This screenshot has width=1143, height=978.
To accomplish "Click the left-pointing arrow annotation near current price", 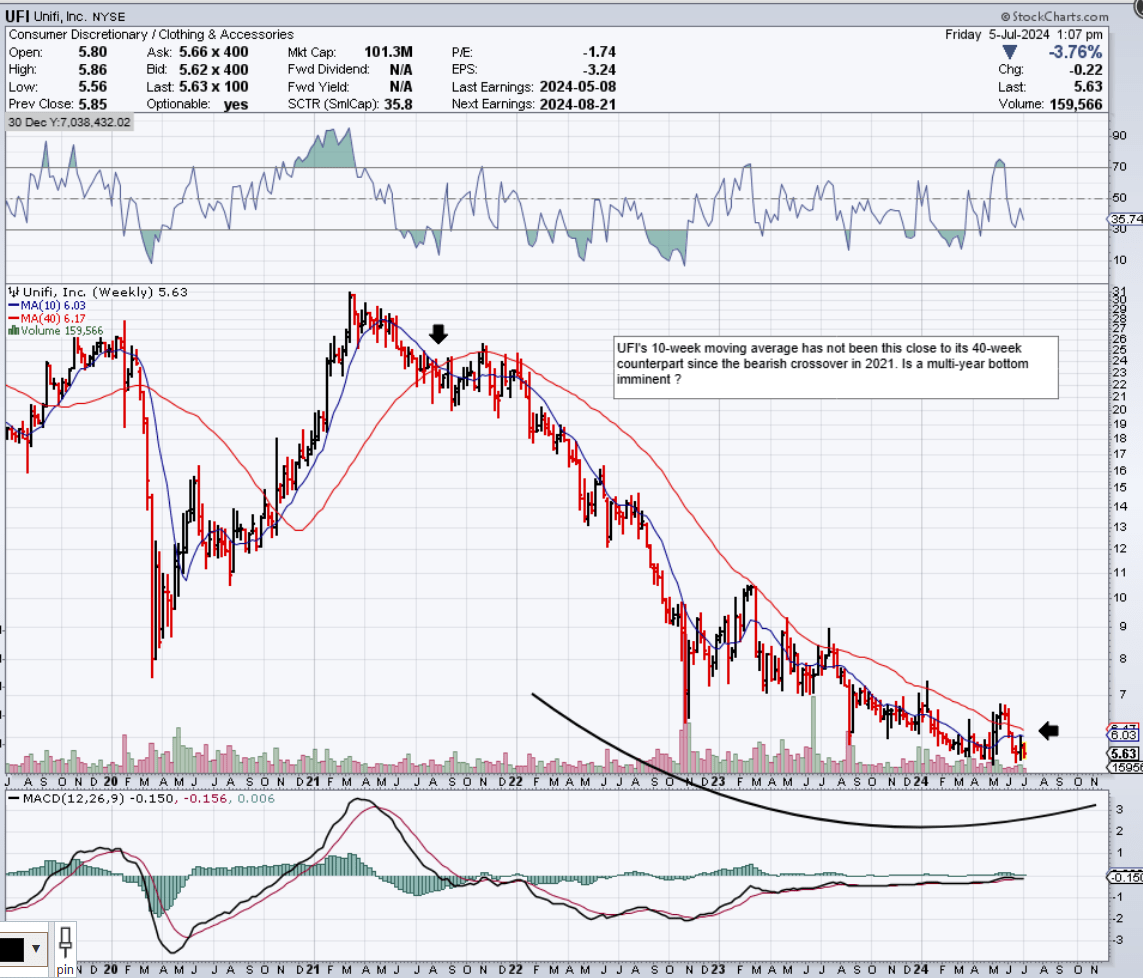I will [x=1048, y=731].
